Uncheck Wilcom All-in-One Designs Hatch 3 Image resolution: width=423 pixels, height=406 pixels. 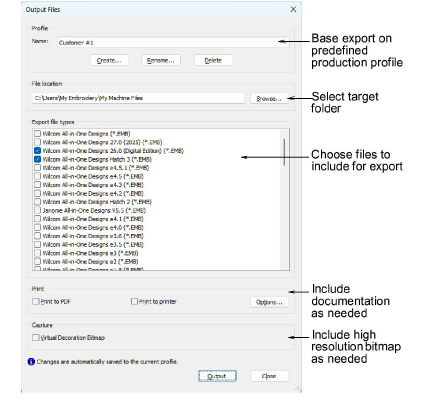[x=37, y=159]
